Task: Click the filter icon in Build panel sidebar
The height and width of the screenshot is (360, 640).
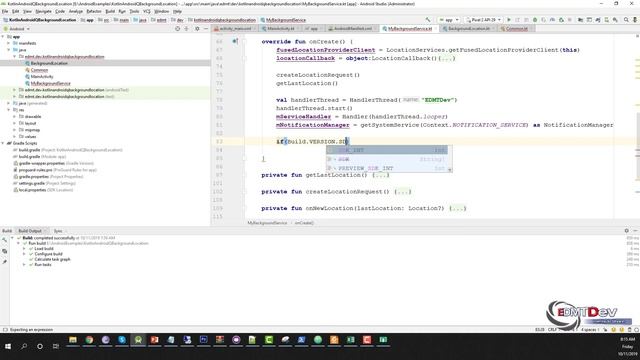Action: tap(4, 251)
